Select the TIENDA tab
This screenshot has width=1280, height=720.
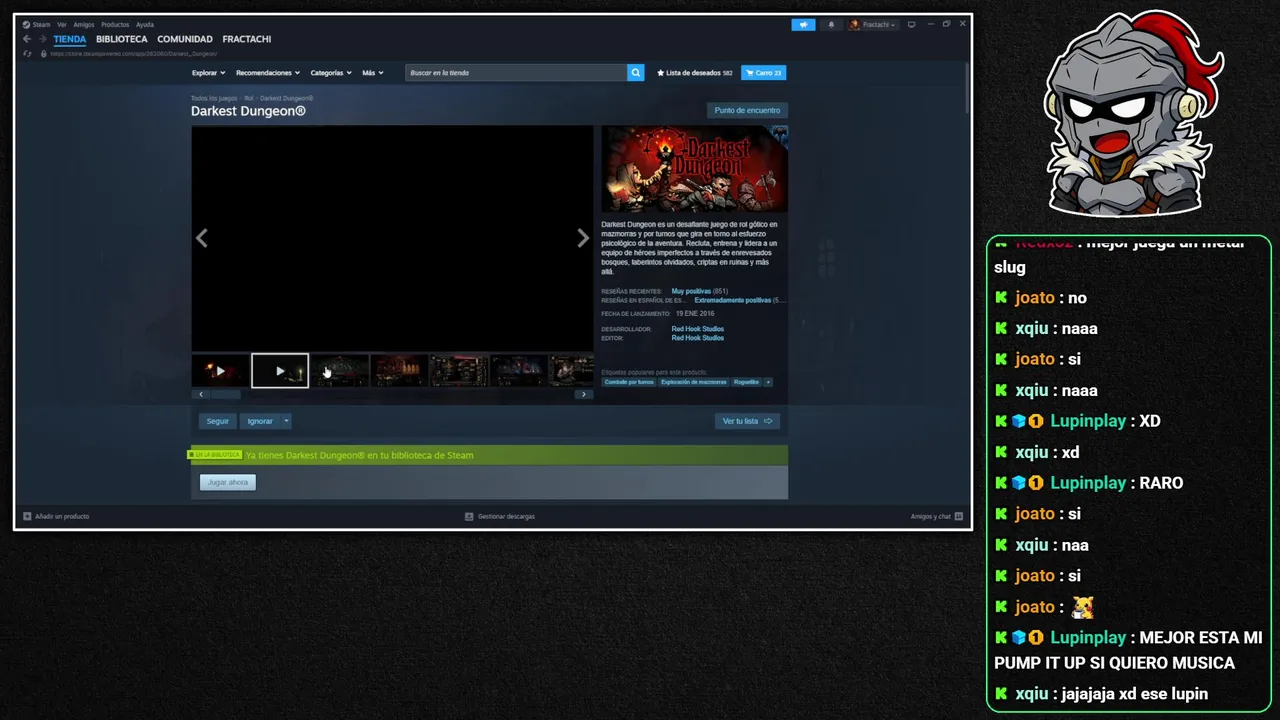70,39
